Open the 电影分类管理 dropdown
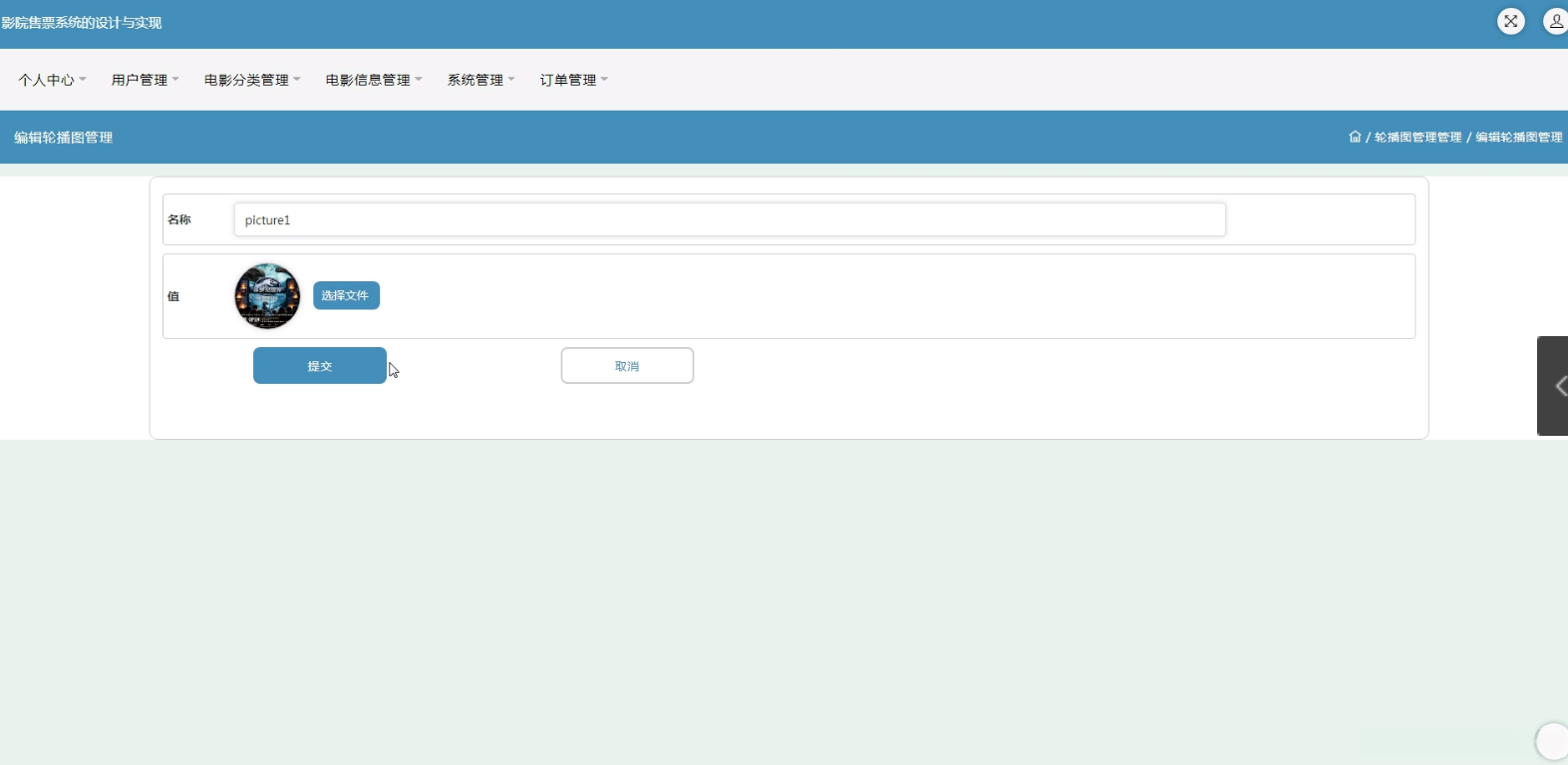Viewport: 1568px width, 765px height. [252, 80]
